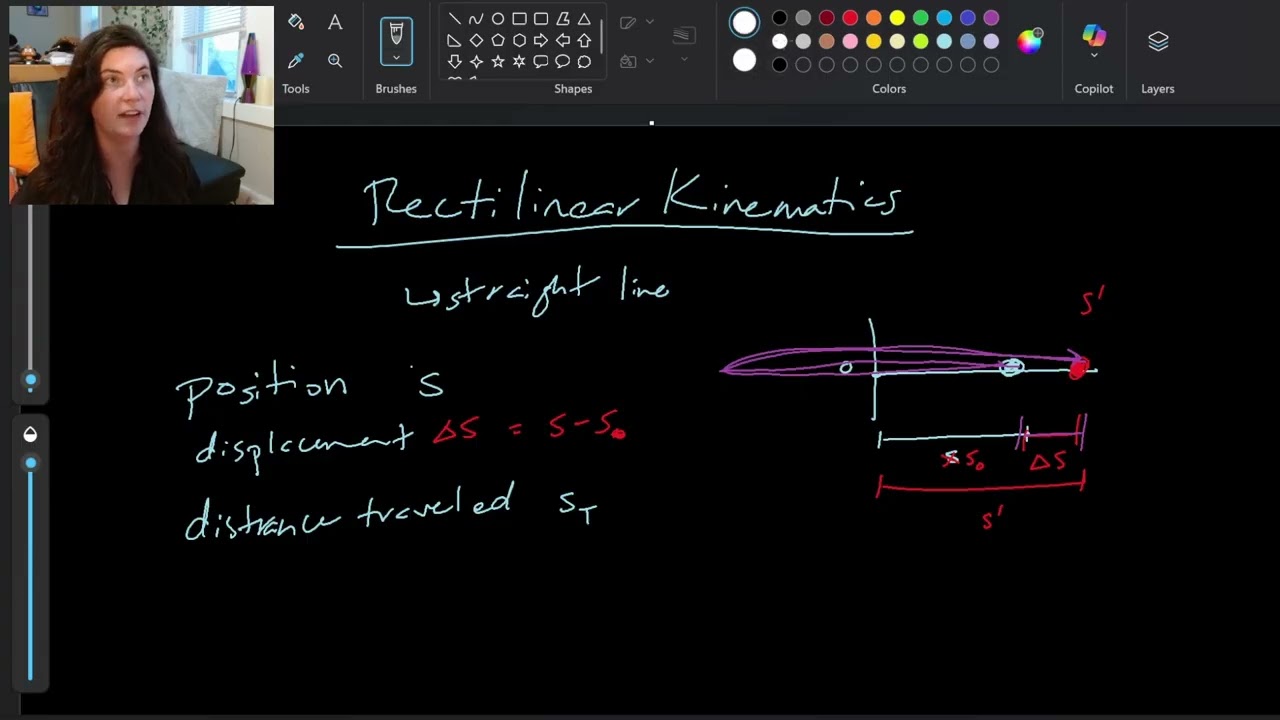This screenshot has width=1280, height=720.
Task: Choose the Diamond shape
Action: coord(476,40)
